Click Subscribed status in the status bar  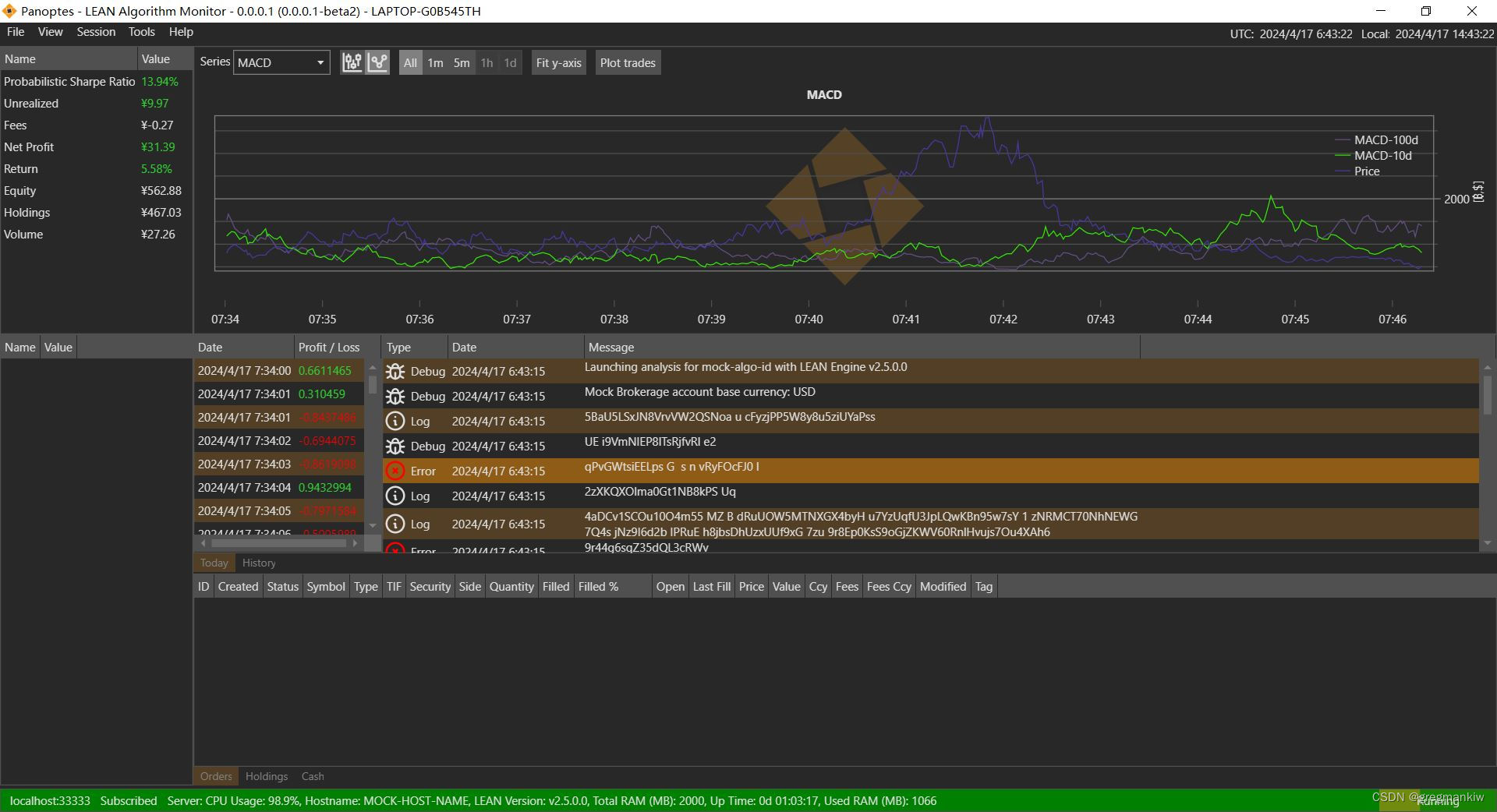pyautogui.click(x=129, y=800)
